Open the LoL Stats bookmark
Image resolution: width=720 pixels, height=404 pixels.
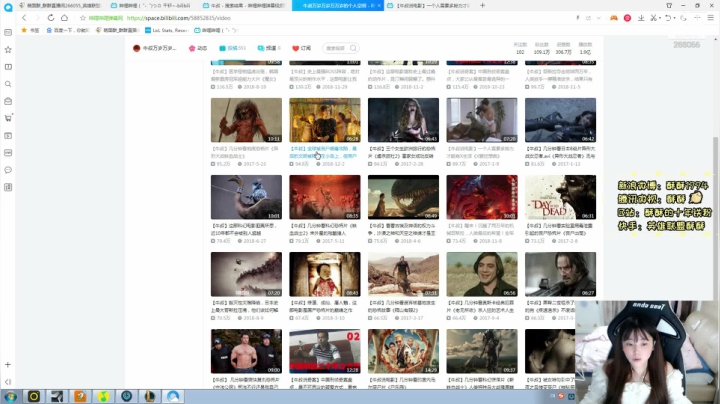pos(166,30)
